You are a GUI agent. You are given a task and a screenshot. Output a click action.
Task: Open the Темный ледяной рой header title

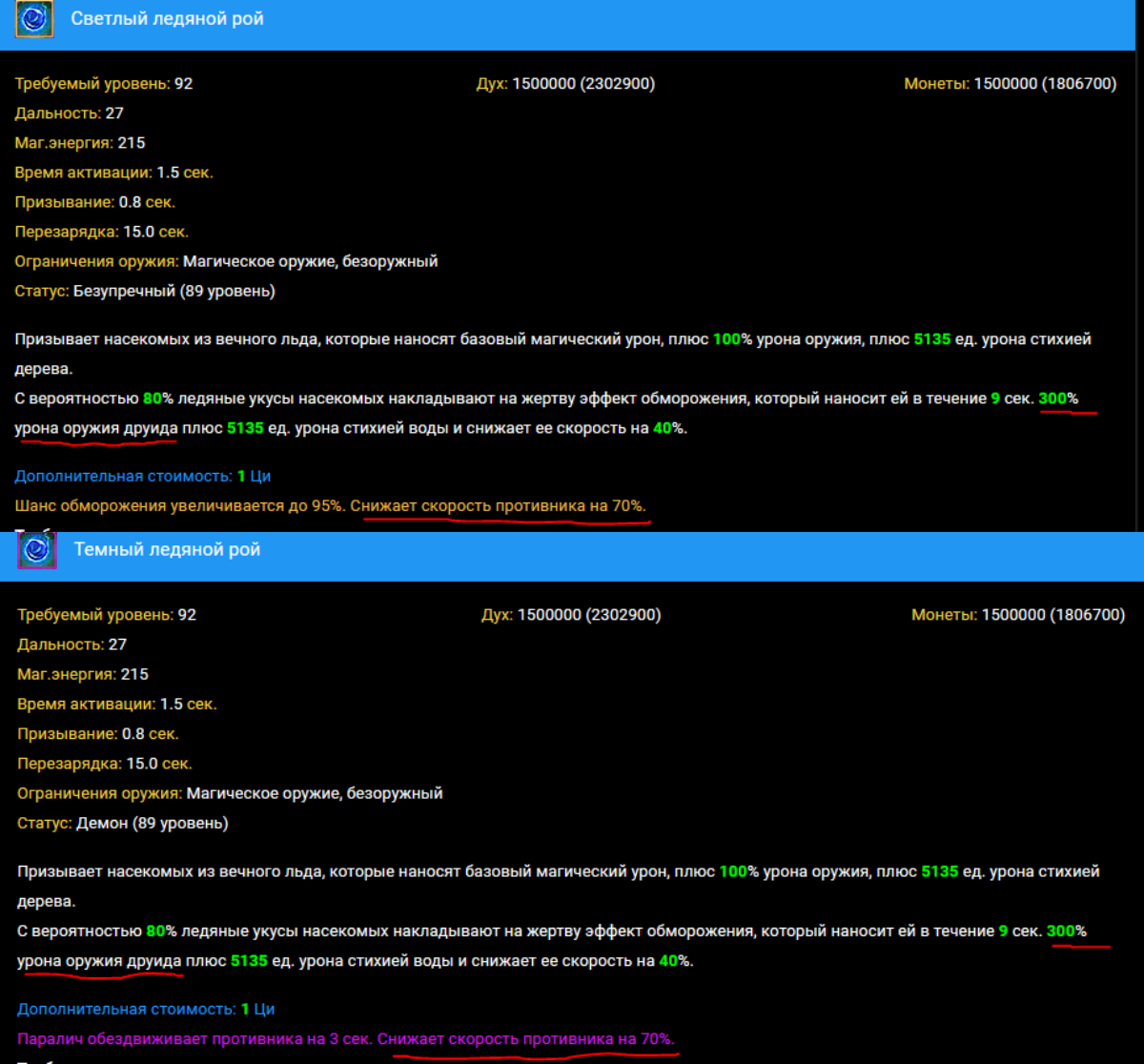tap(167, 550)
